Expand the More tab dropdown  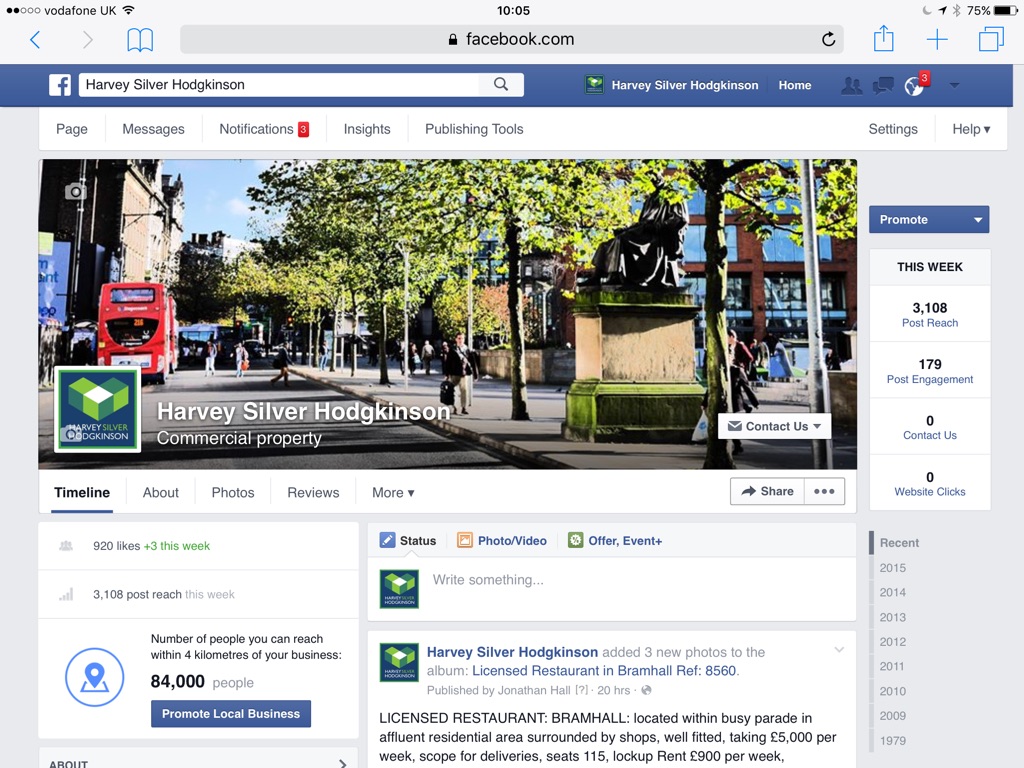coord(393,493)
